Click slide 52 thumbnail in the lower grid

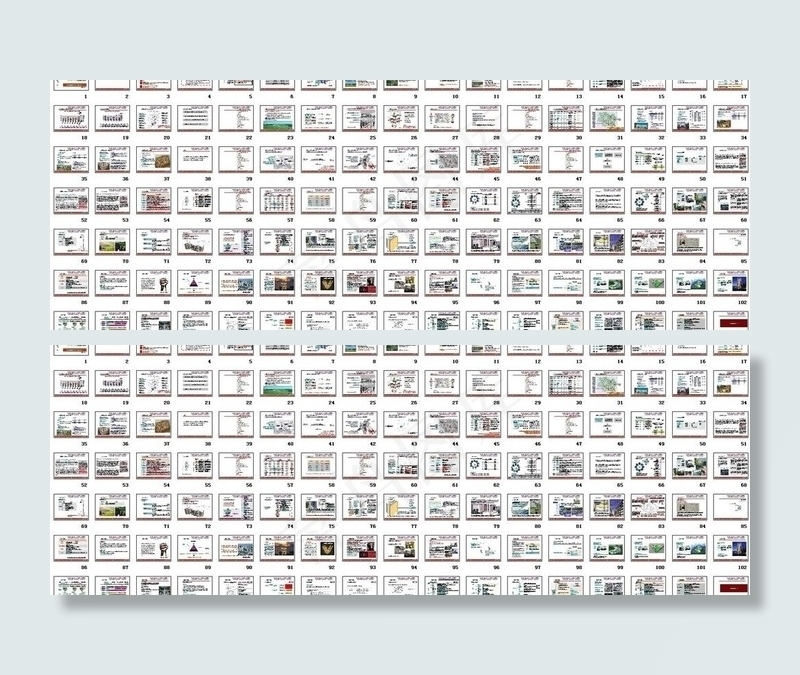click(72, 466)
